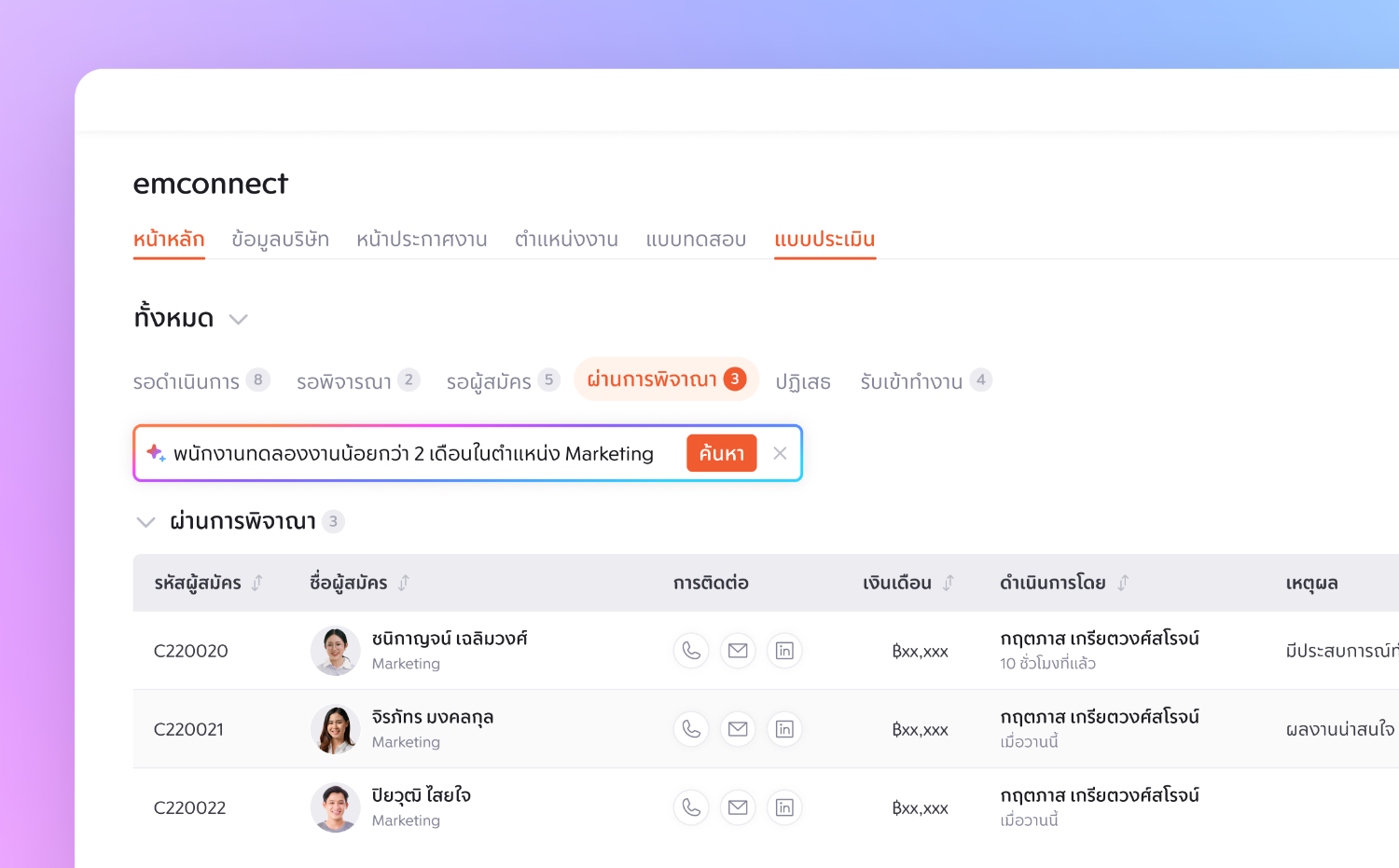Click the การติดต่อ column header
Screen dimensions: 1399x868
coord(711,583)
